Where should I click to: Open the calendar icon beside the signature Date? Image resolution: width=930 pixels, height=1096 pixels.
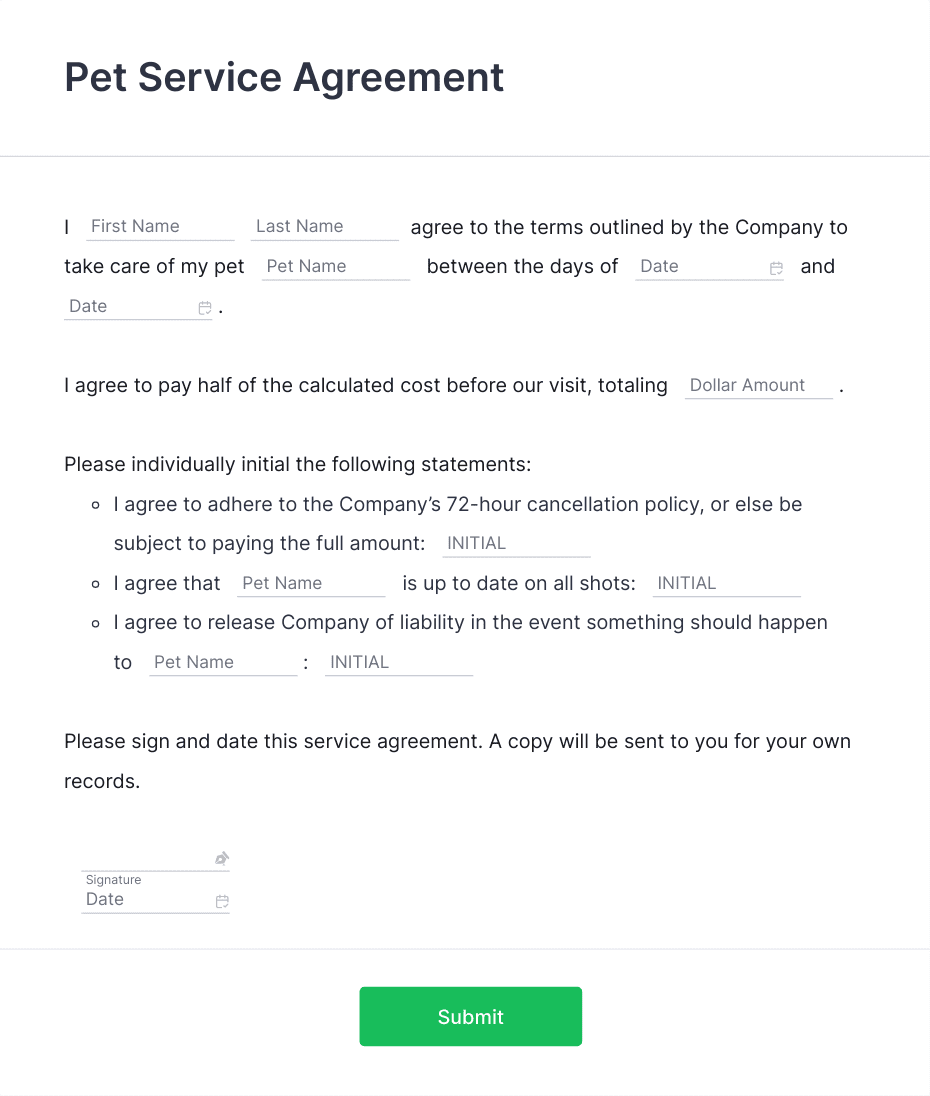[222, 901]
